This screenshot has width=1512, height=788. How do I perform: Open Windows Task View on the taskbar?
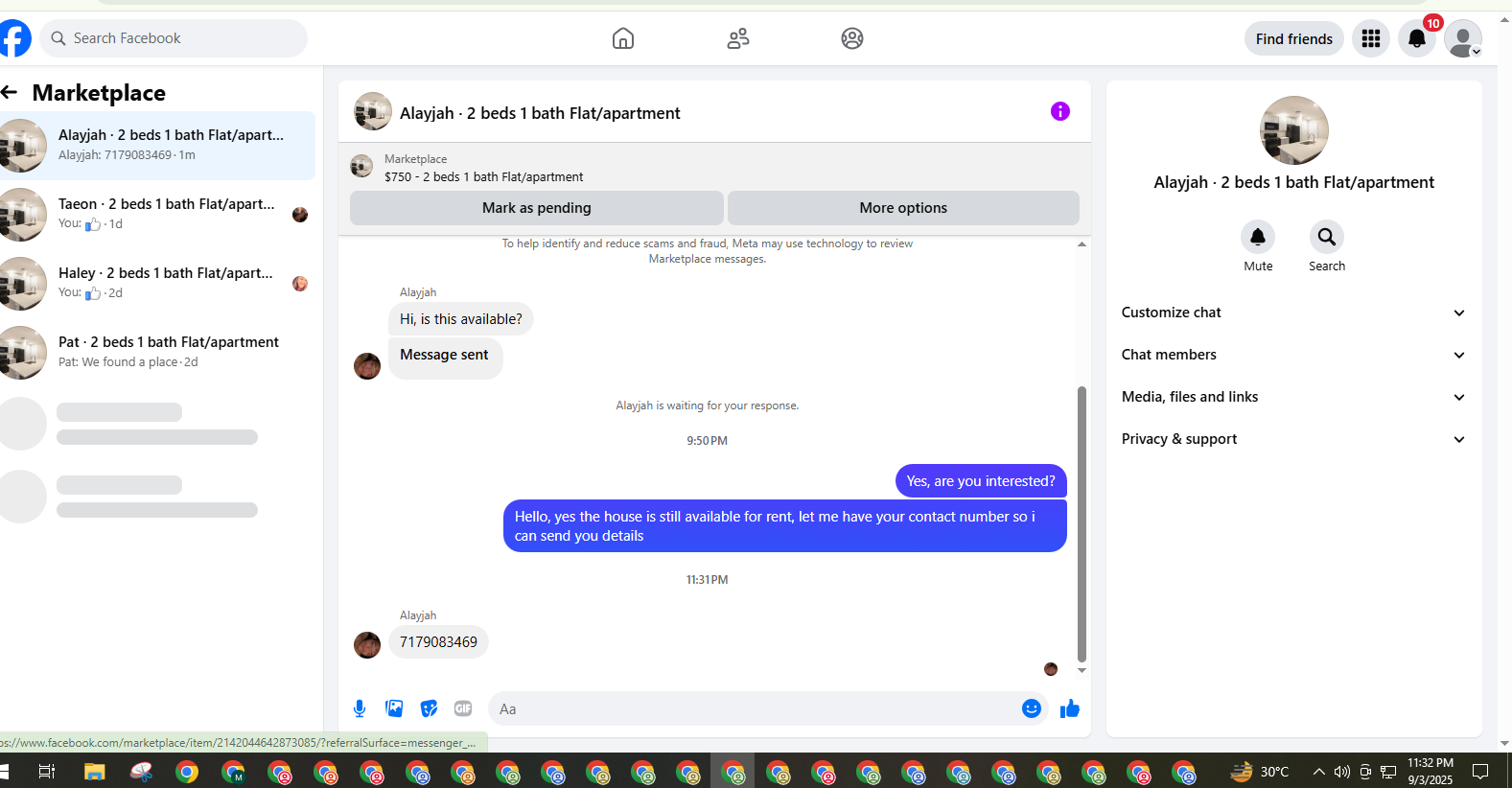[46, 772]
